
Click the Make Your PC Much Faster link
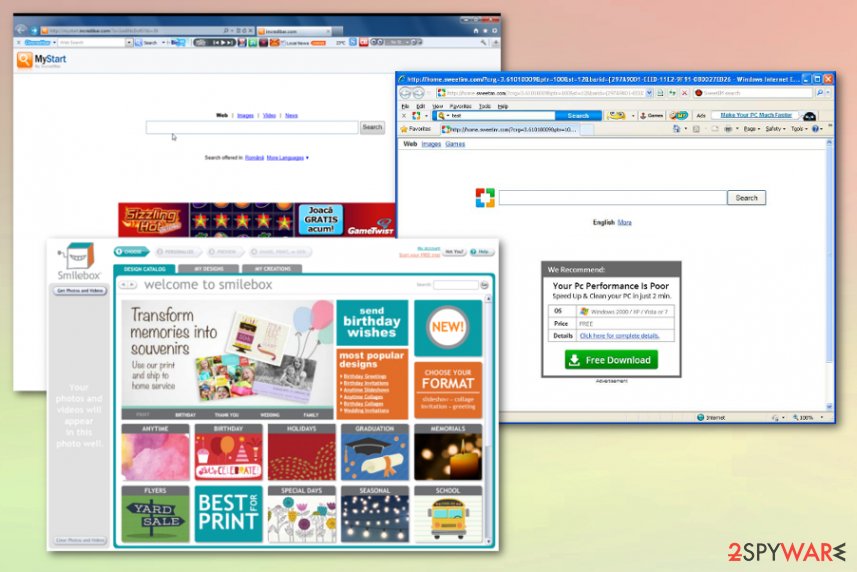756,115
